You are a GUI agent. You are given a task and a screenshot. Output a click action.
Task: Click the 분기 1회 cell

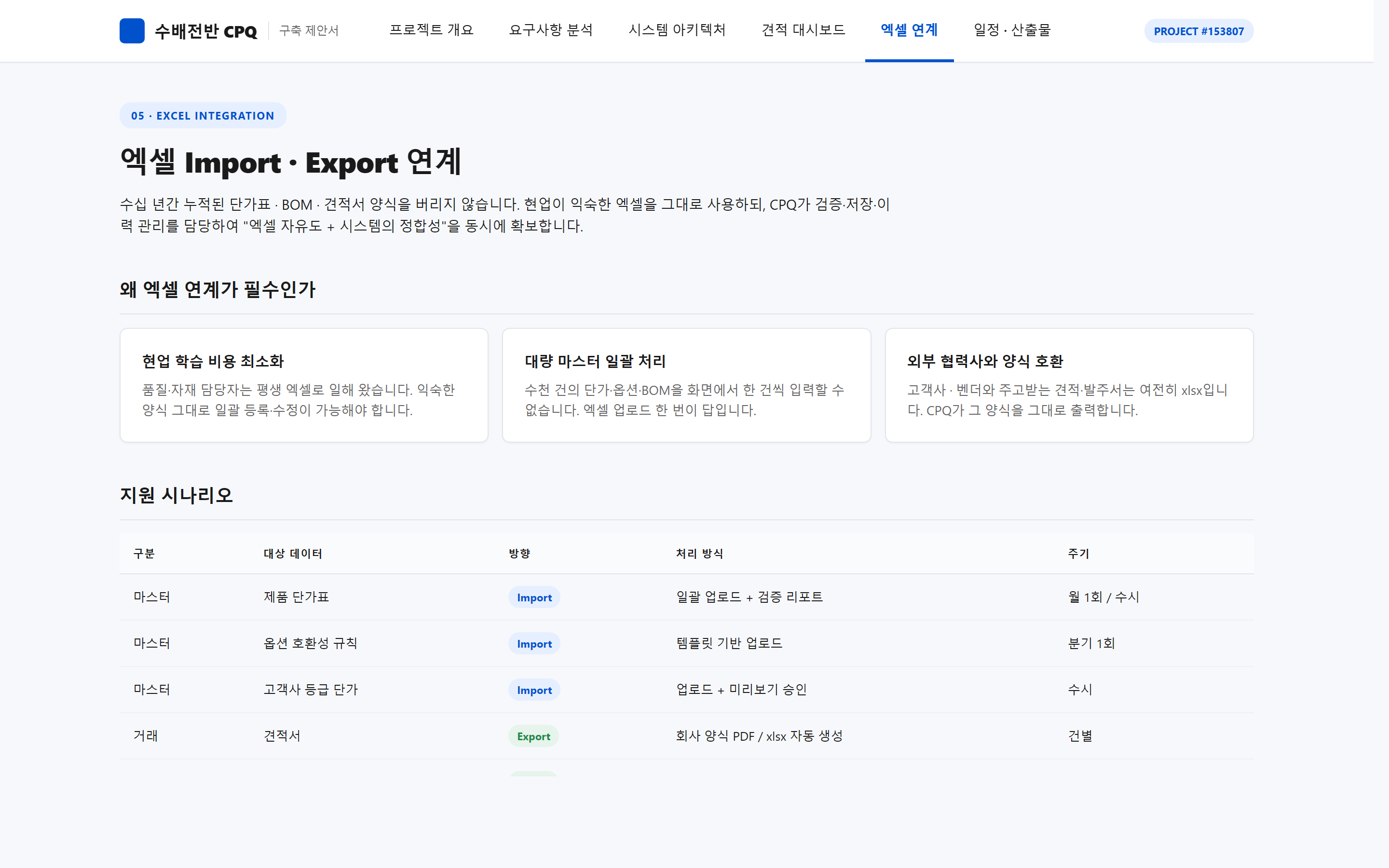coord(1091,644)
